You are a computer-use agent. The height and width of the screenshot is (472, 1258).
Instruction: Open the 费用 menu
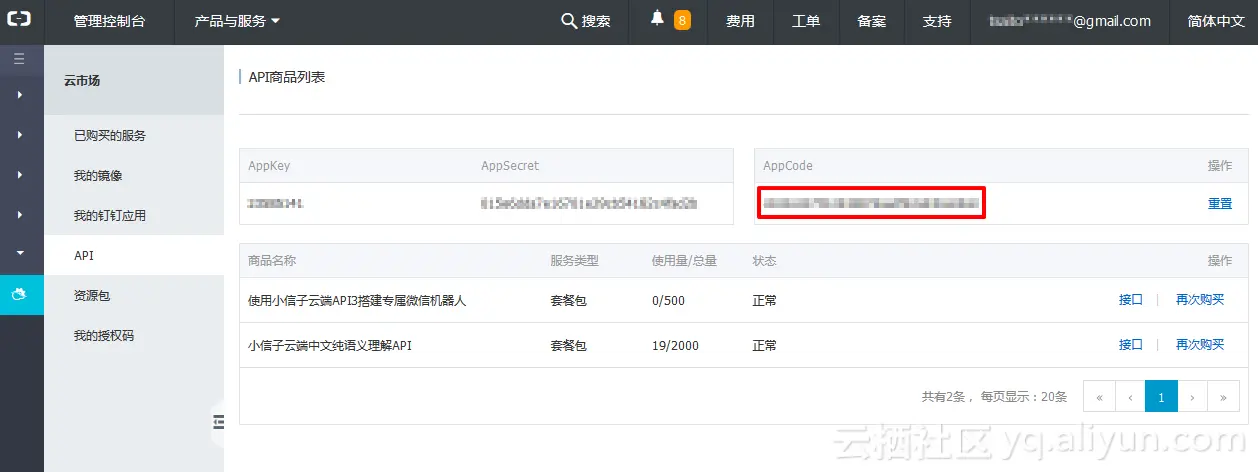(740, 21)
